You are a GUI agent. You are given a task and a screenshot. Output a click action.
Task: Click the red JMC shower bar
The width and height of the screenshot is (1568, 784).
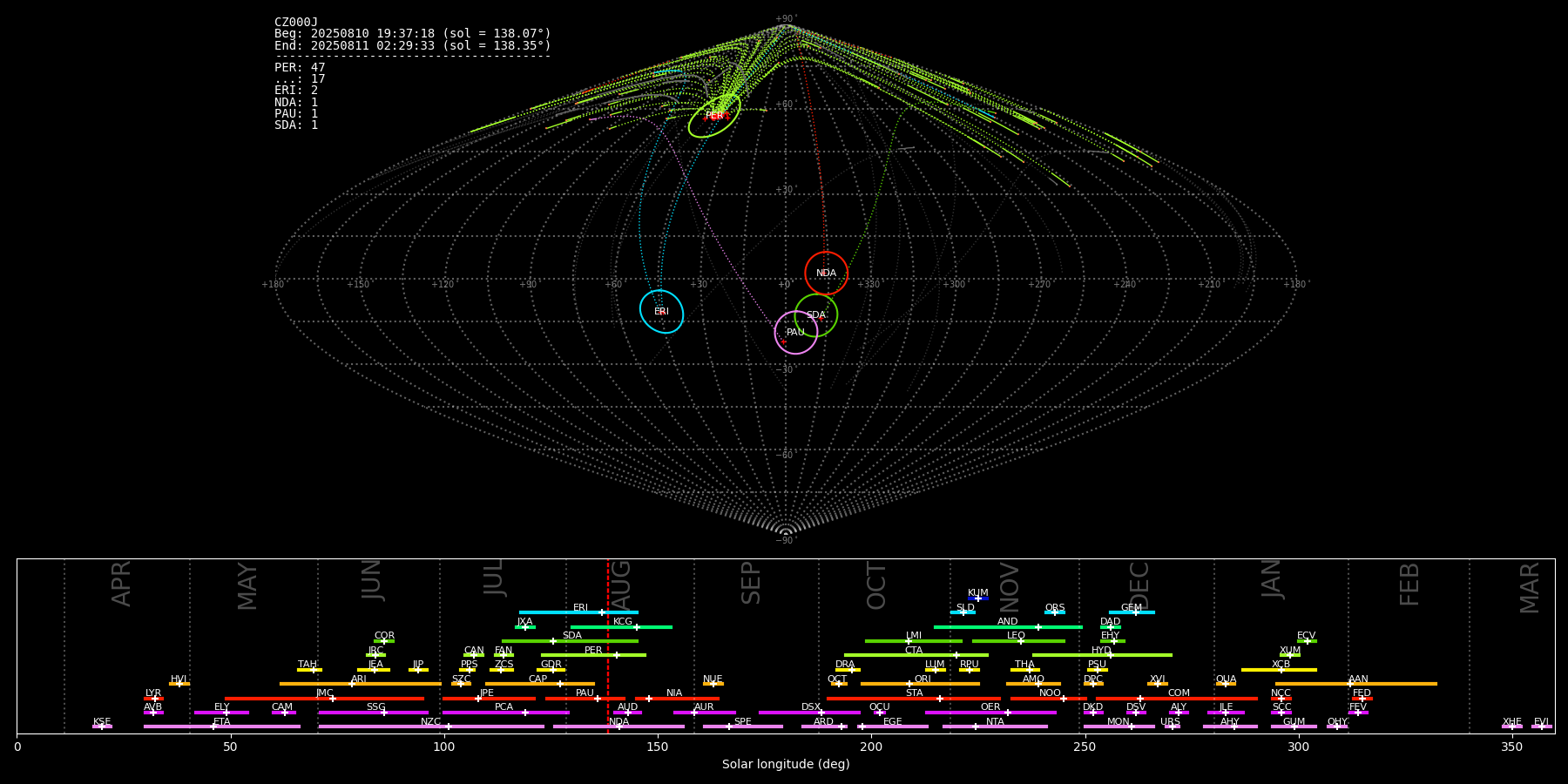(x=325, y=698)
